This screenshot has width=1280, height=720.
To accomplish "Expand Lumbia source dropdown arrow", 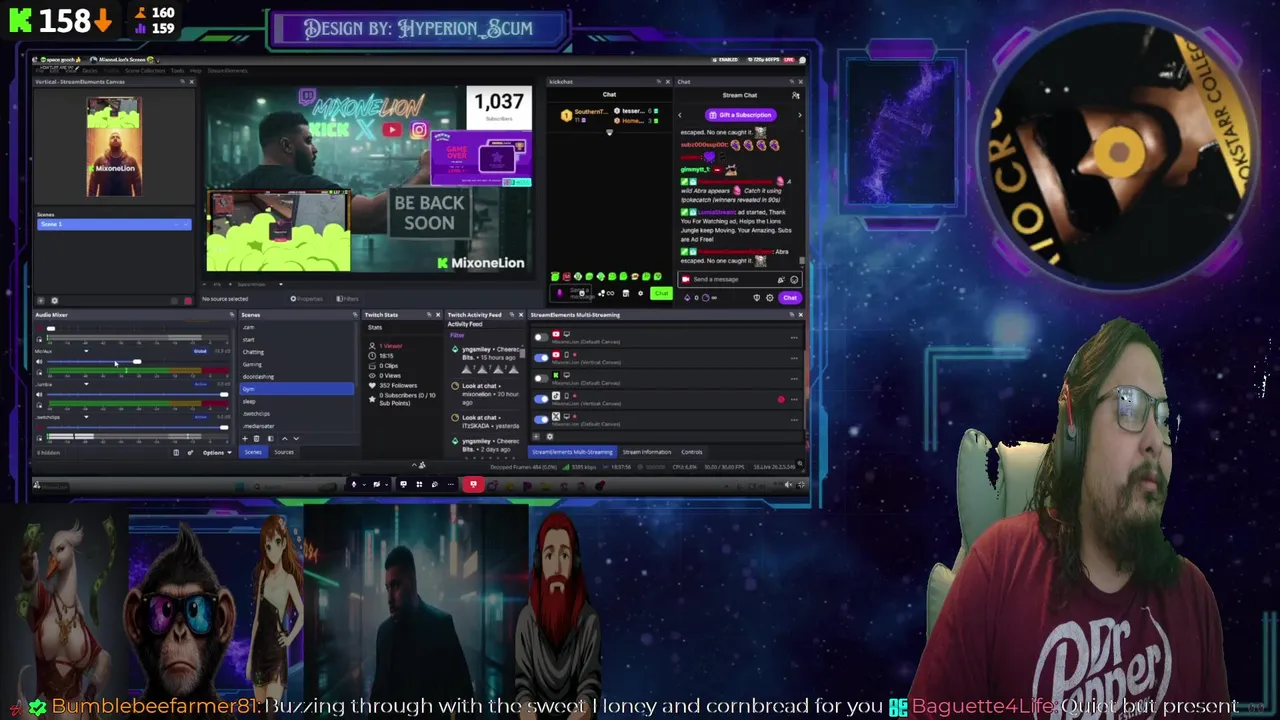I will click(86, 384).
